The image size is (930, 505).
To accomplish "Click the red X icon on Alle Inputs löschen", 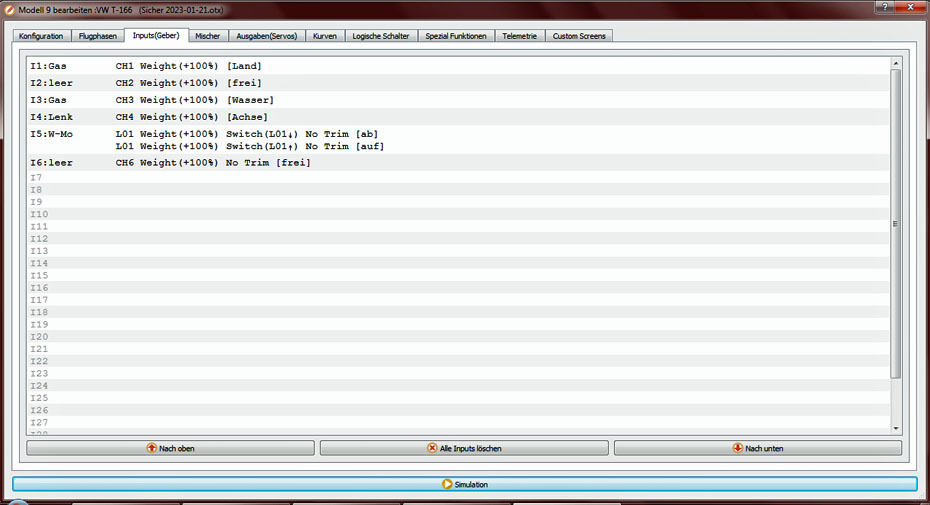I will tap(432, 448).
